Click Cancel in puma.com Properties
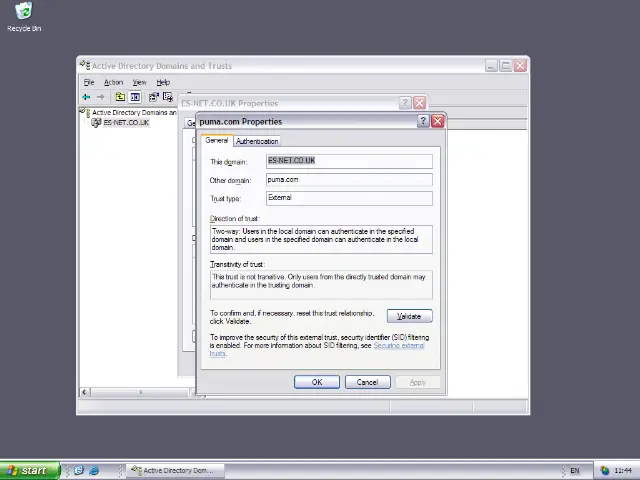Viewport: 640px width, 480px height. 367,382
